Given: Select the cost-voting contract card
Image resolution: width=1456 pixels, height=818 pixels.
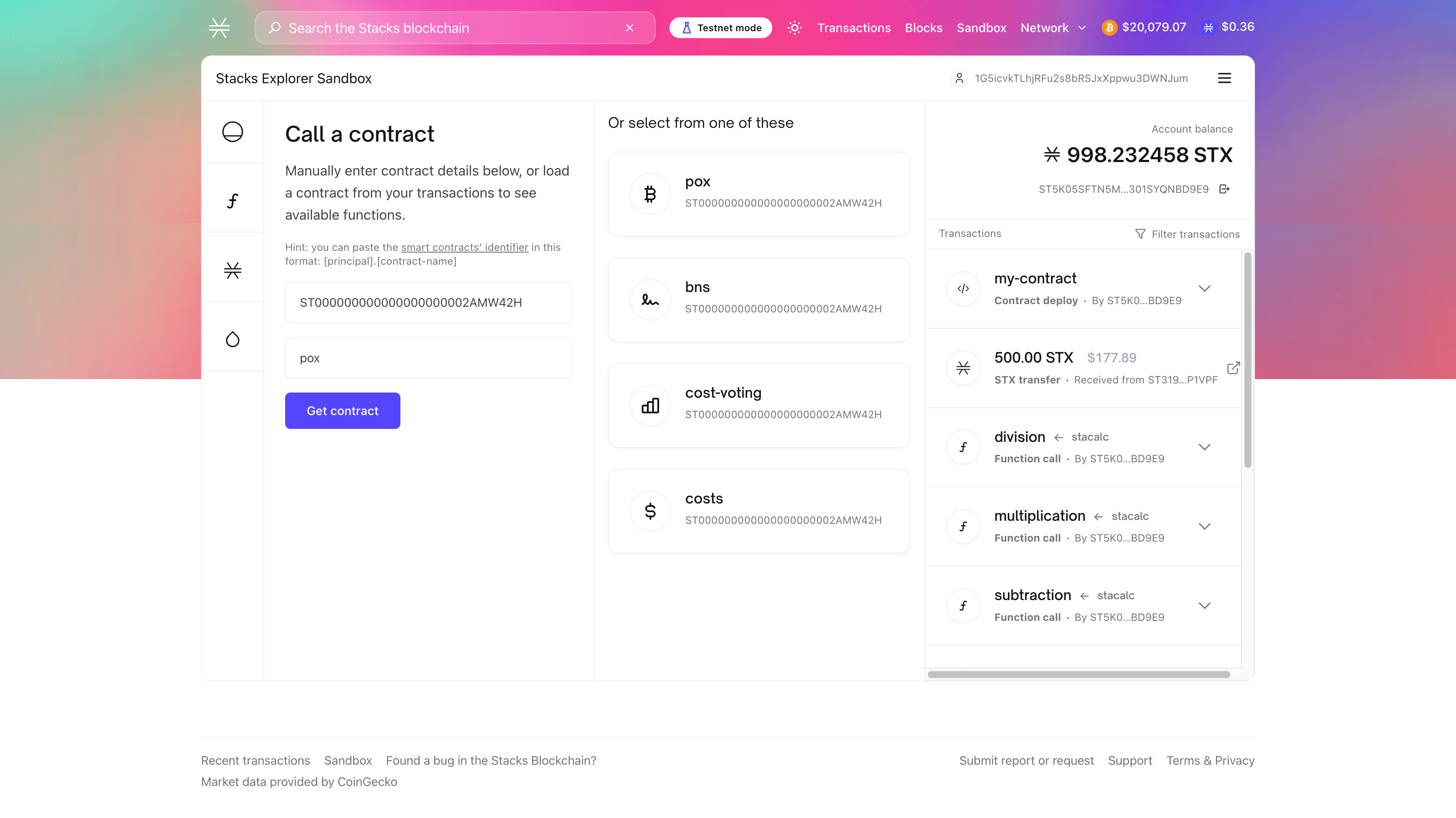Looking at the screenshot, I should [758, 406].
